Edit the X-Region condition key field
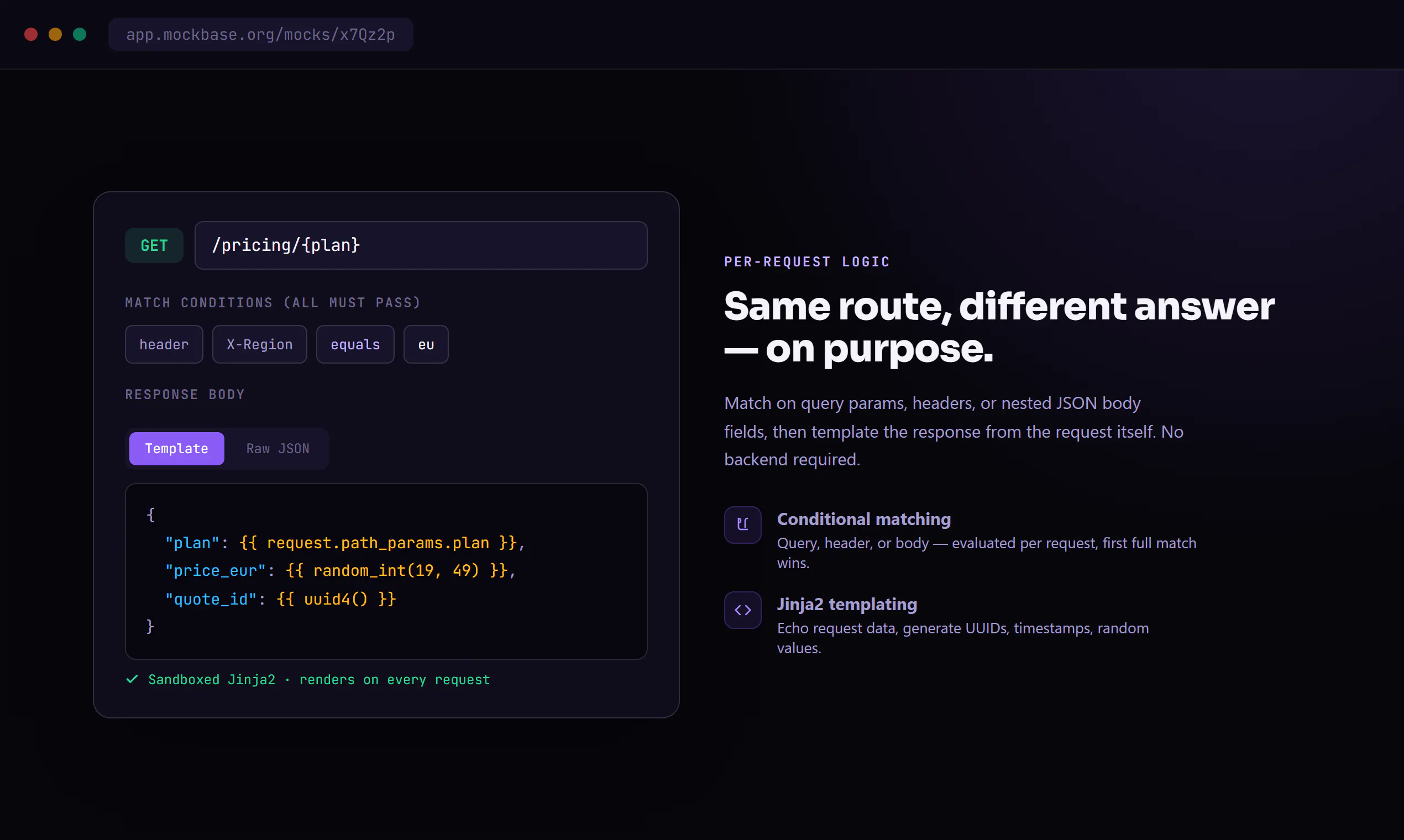 tap(259, 344)
